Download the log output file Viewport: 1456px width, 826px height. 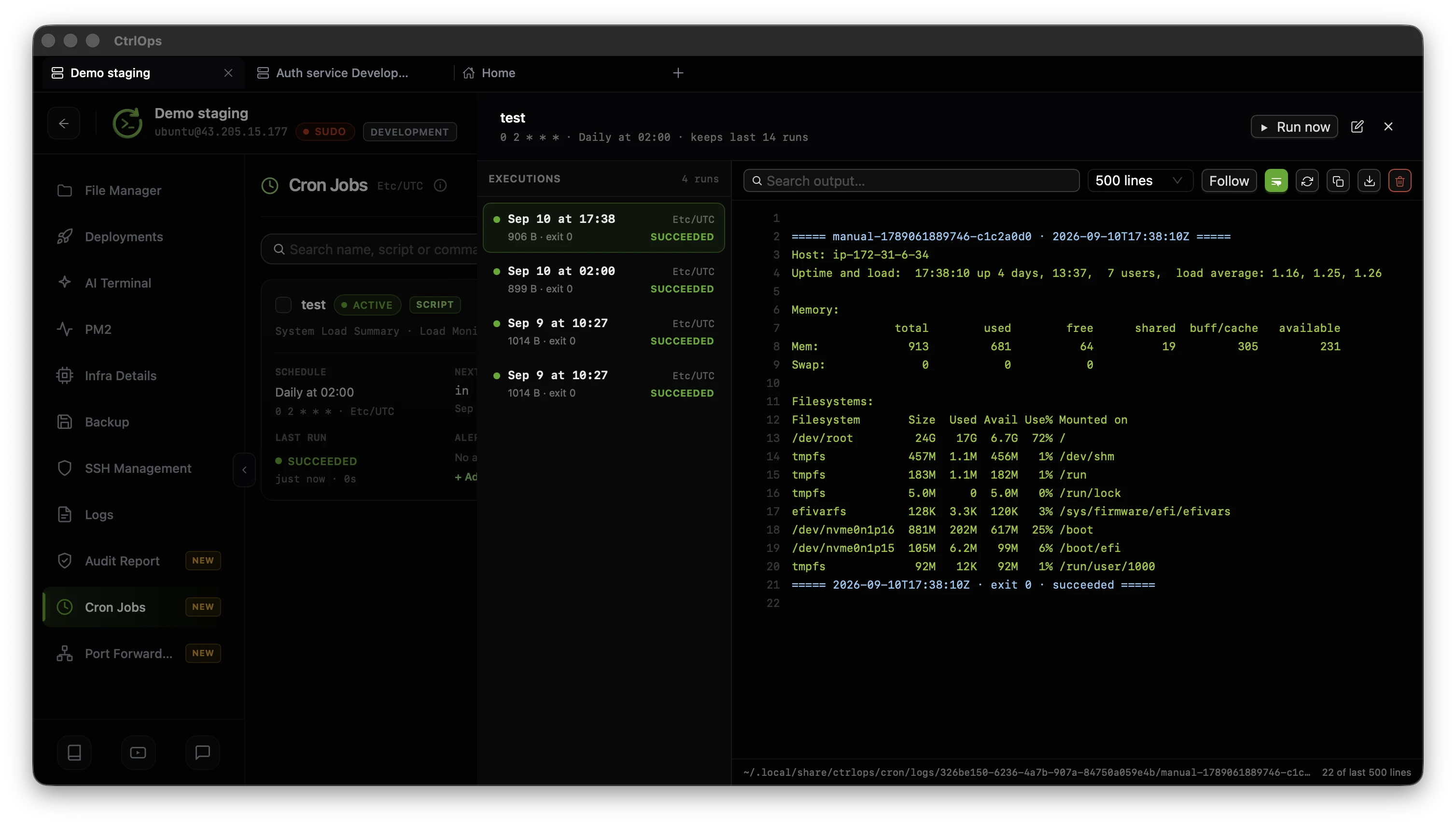[1369, 181]
